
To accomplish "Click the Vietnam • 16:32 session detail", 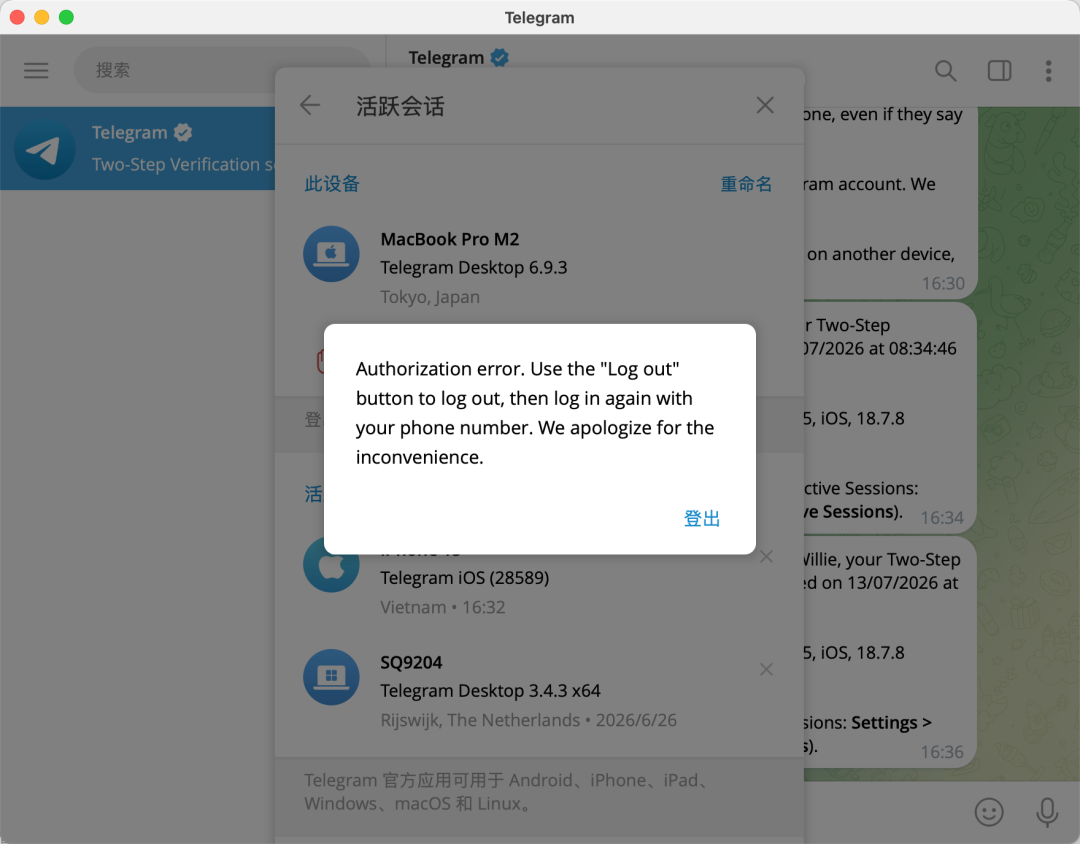I will (443, 607).
